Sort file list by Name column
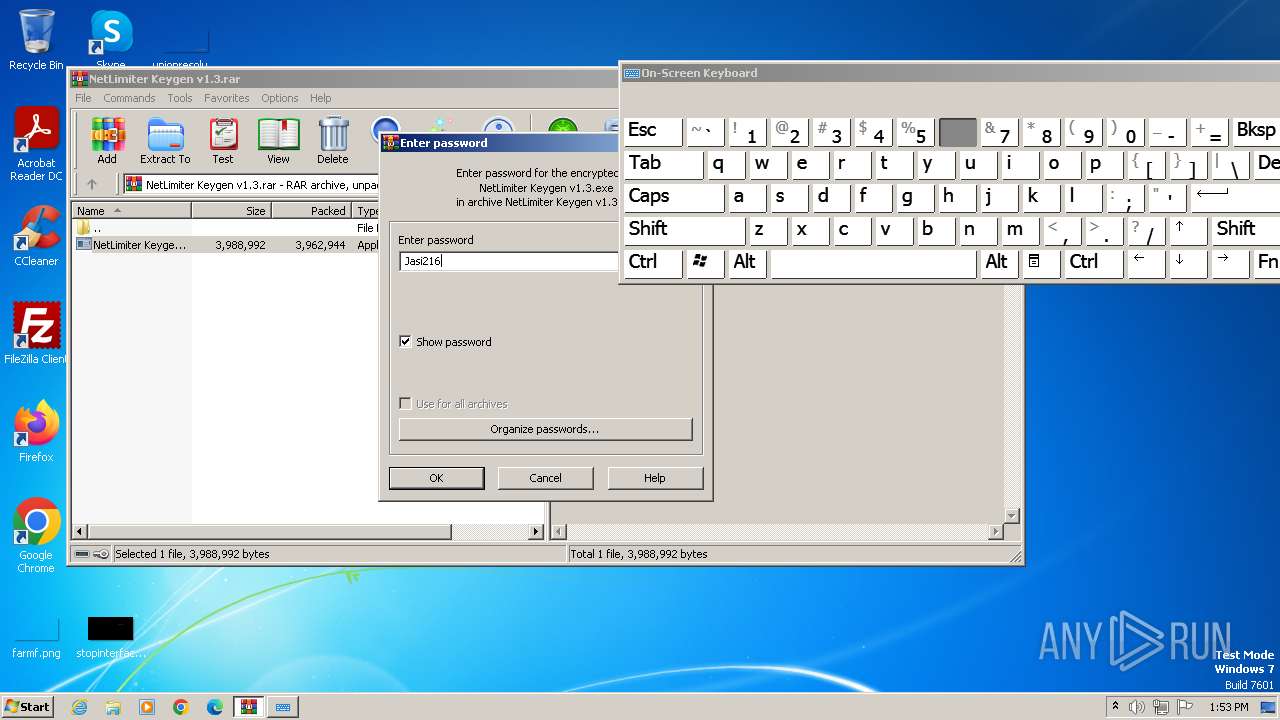The width and height of the screenshot is (1280, 720). [131, 211]
